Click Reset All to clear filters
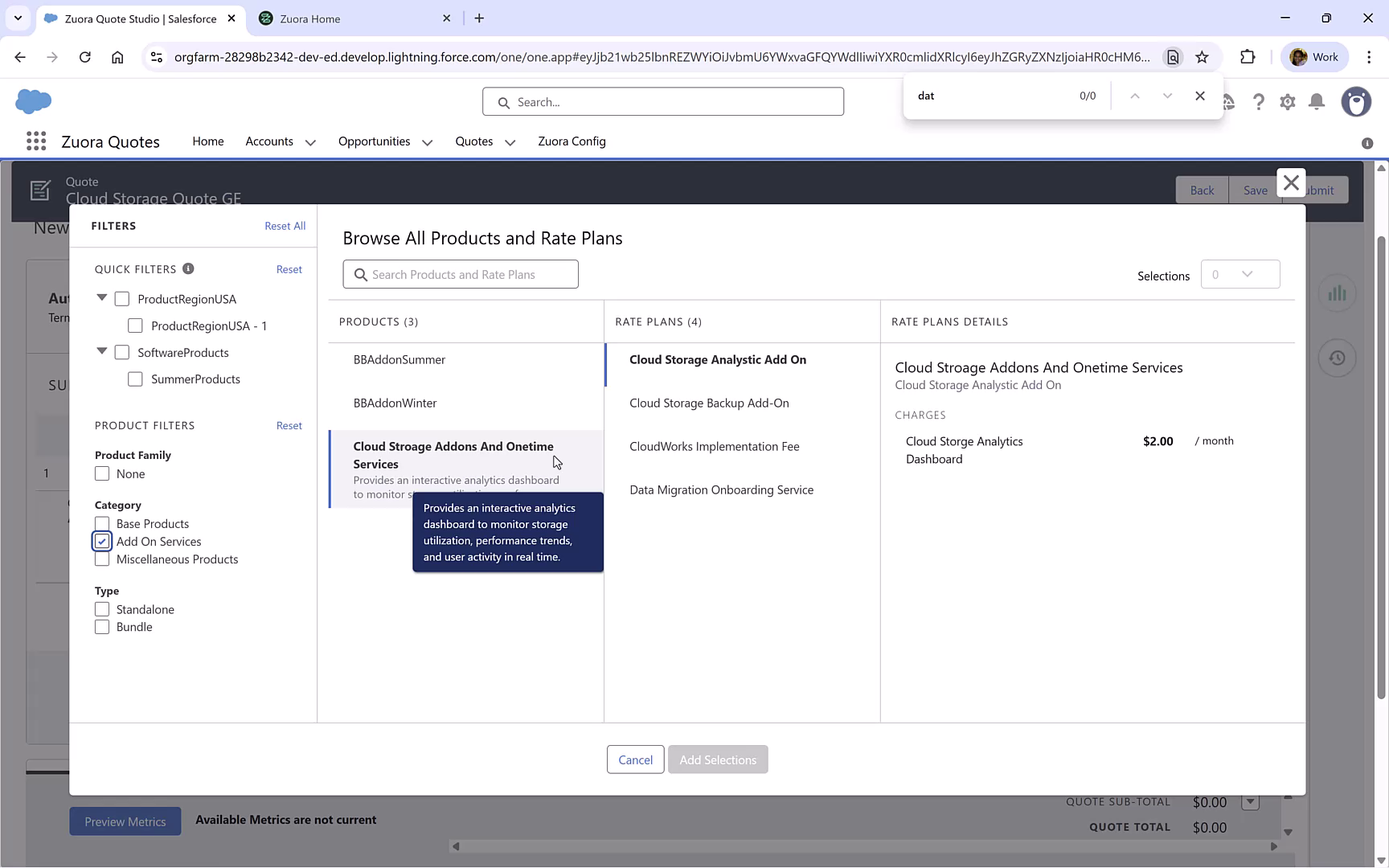The height and width of the screenshot is (868, 1389). (x=285, y=226)
